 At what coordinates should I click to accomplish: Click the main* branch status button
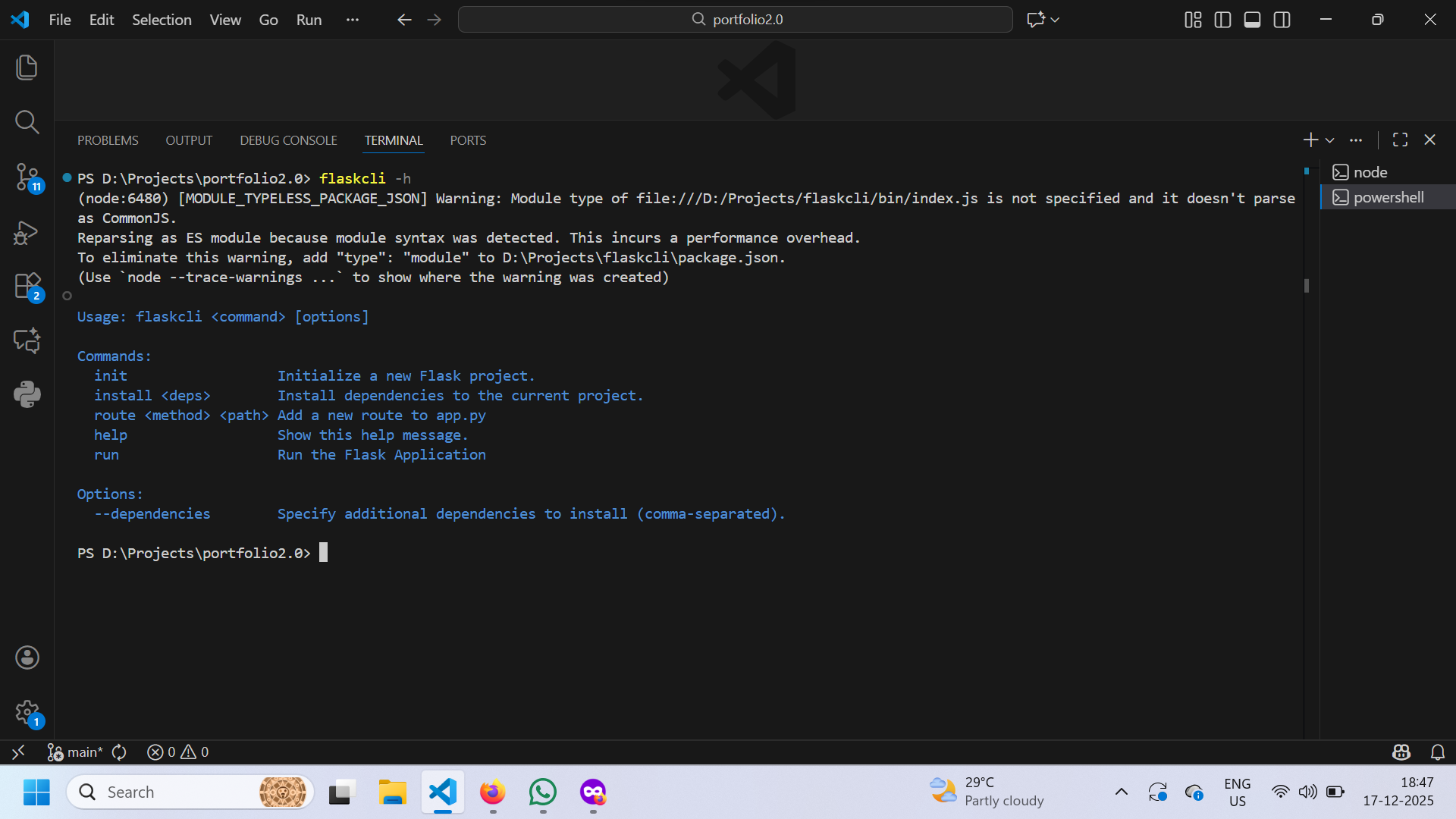pos(76,752)
